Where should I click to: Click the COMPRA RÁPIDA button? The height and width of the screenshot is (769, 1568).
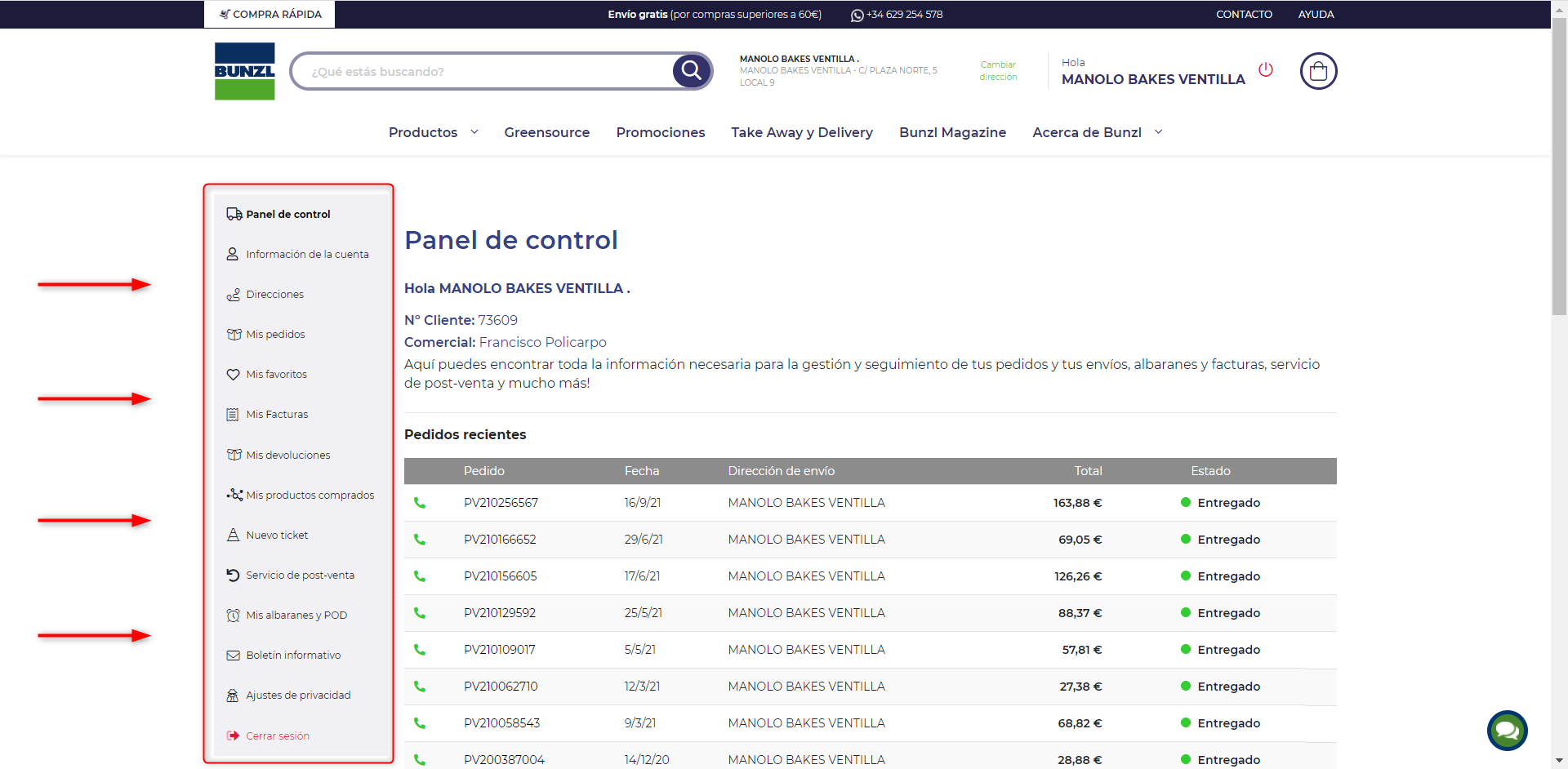click(x=269, y=14)
